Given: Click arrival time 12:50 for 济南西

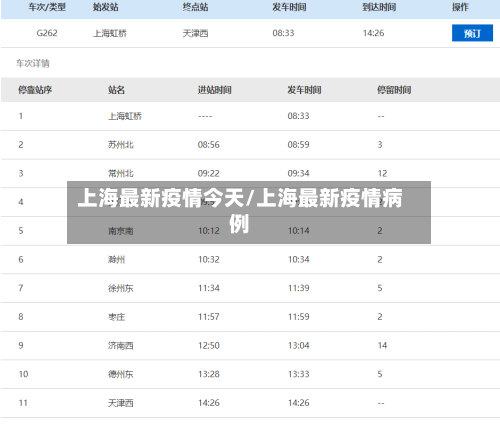Looking at the screenshot, I should pos(209,345).
